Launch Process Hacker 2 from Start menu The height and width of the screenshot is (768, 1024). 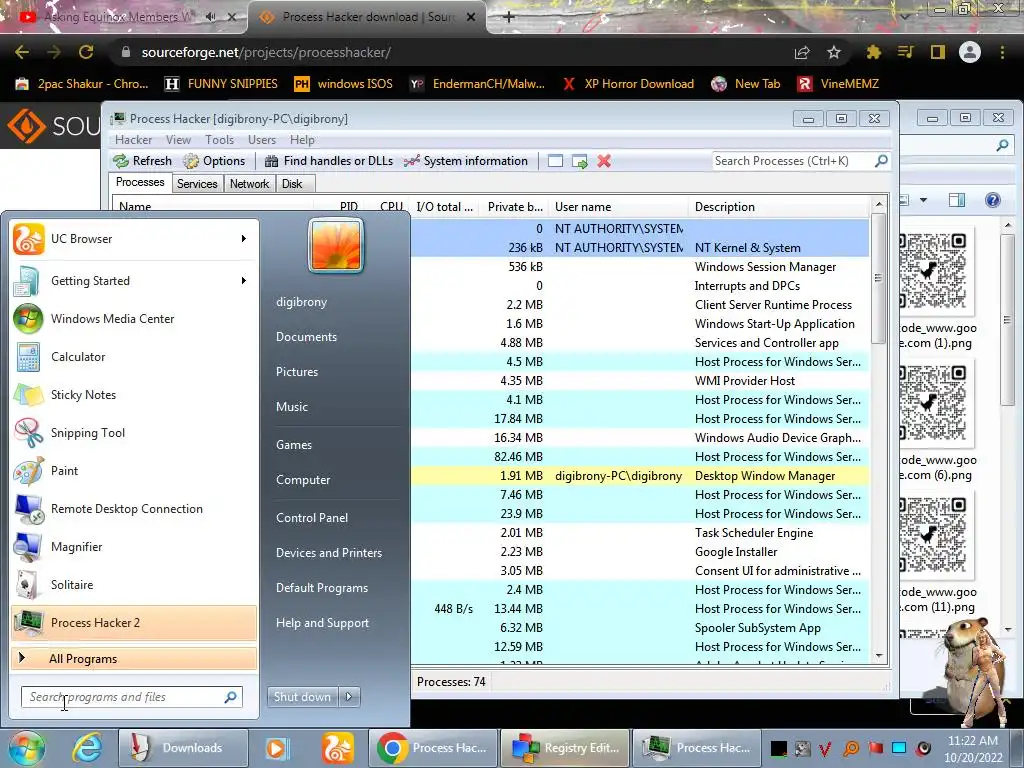click(x=134, y=622)
